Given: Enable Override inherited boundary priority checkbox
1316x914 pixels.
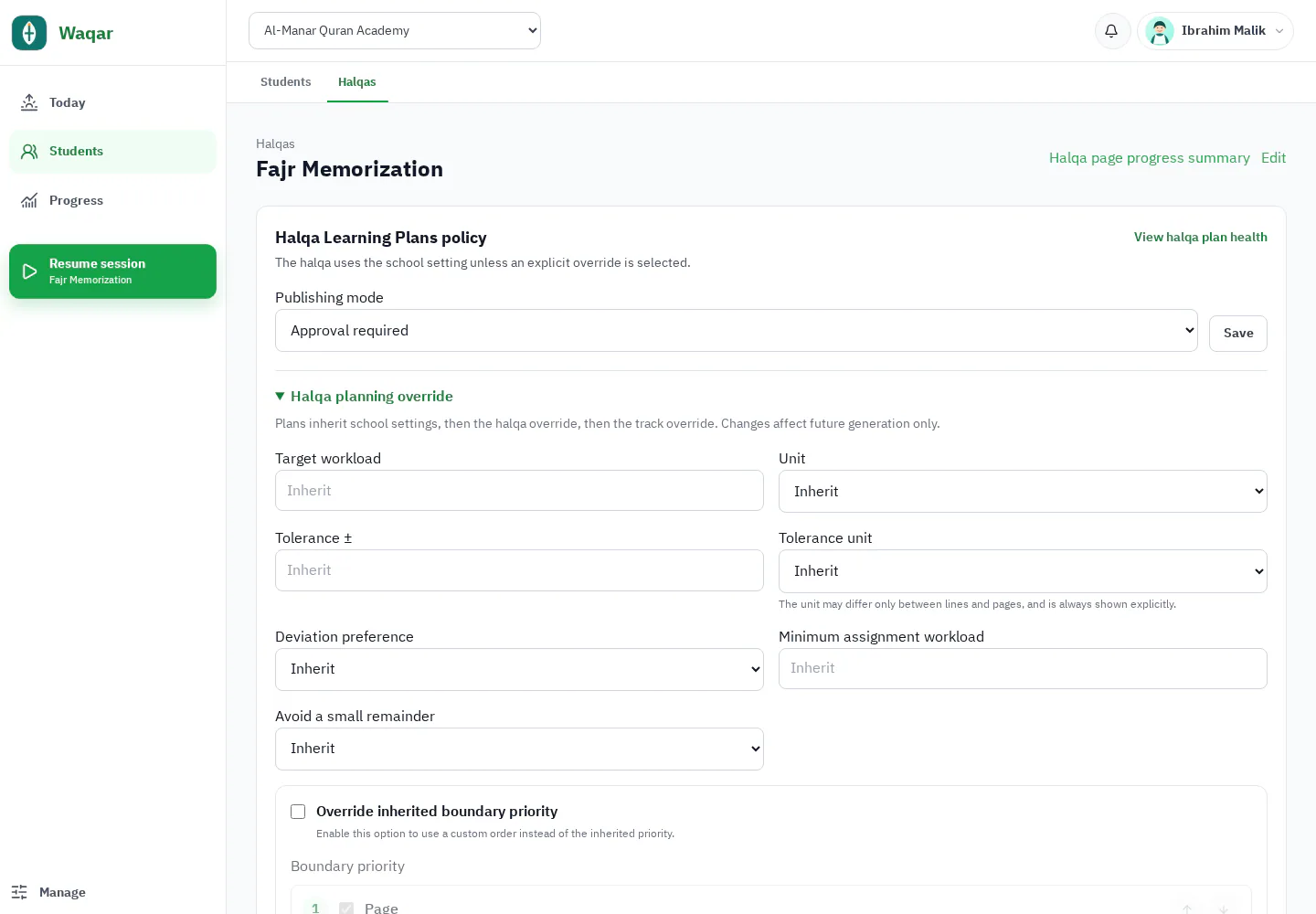Looking at the screenshot, I should [298, 812].
